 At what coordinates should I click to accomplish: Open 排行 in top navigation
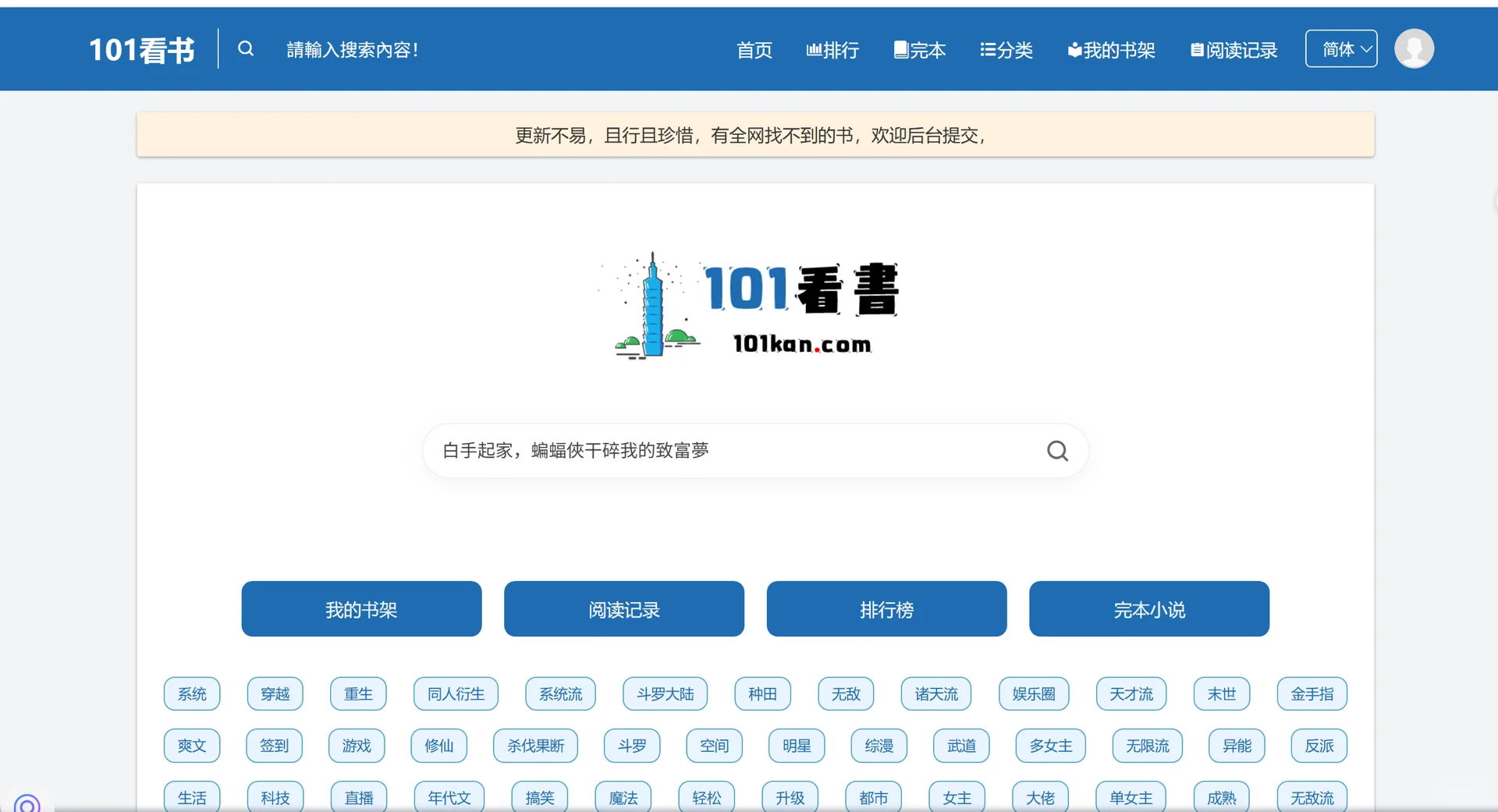tap(832, 51)
